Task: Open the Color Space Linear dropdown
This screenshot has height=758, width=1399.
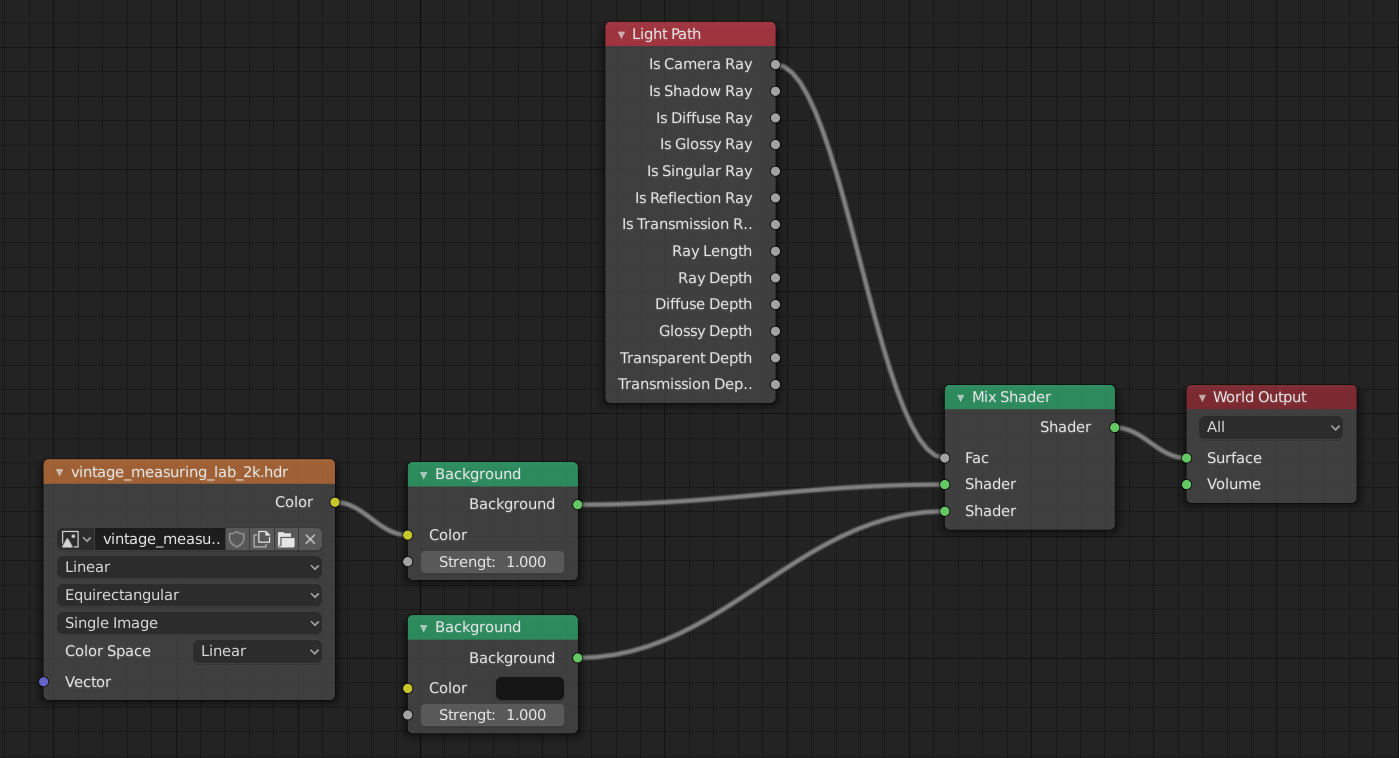Action: [257, 651]
